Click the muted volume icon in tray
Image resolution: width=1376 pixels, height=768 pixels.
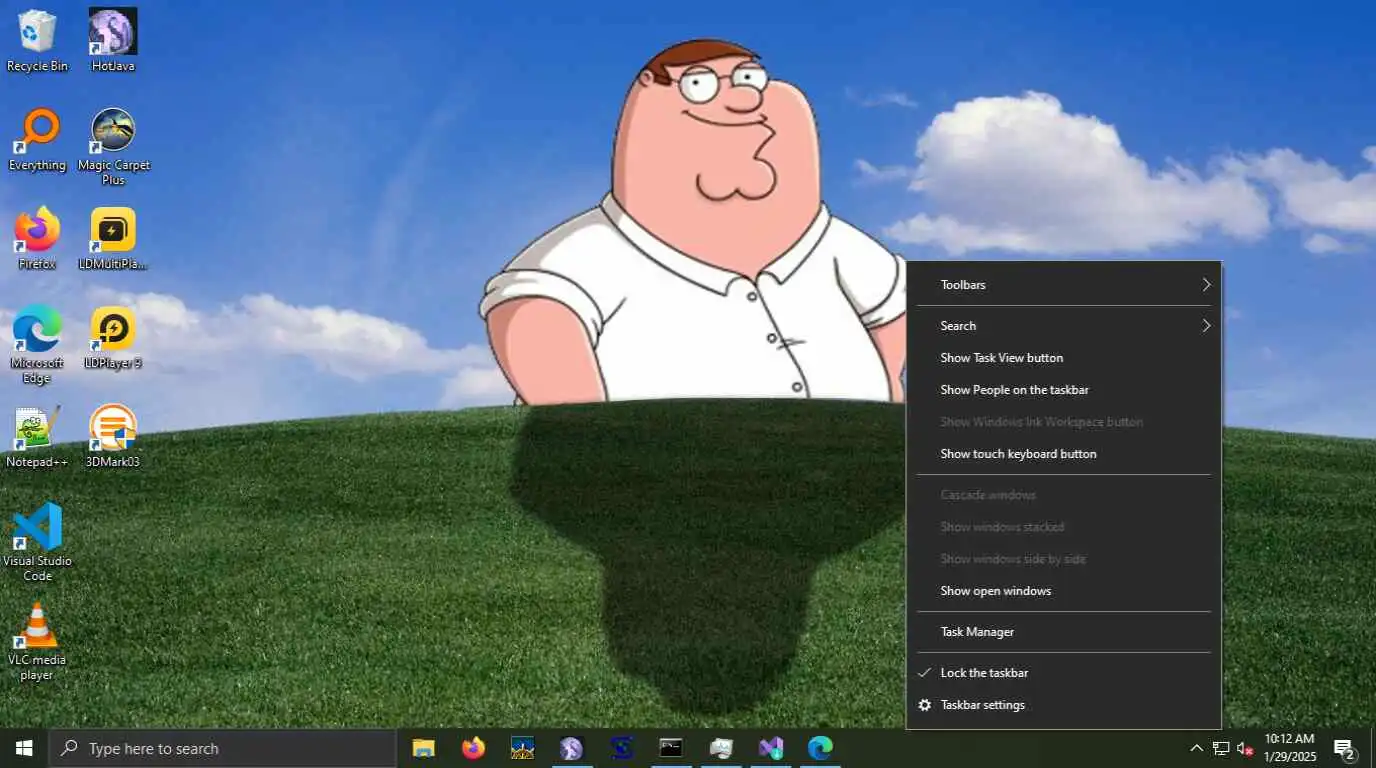pyautogui.click(x=1245, y=748)
